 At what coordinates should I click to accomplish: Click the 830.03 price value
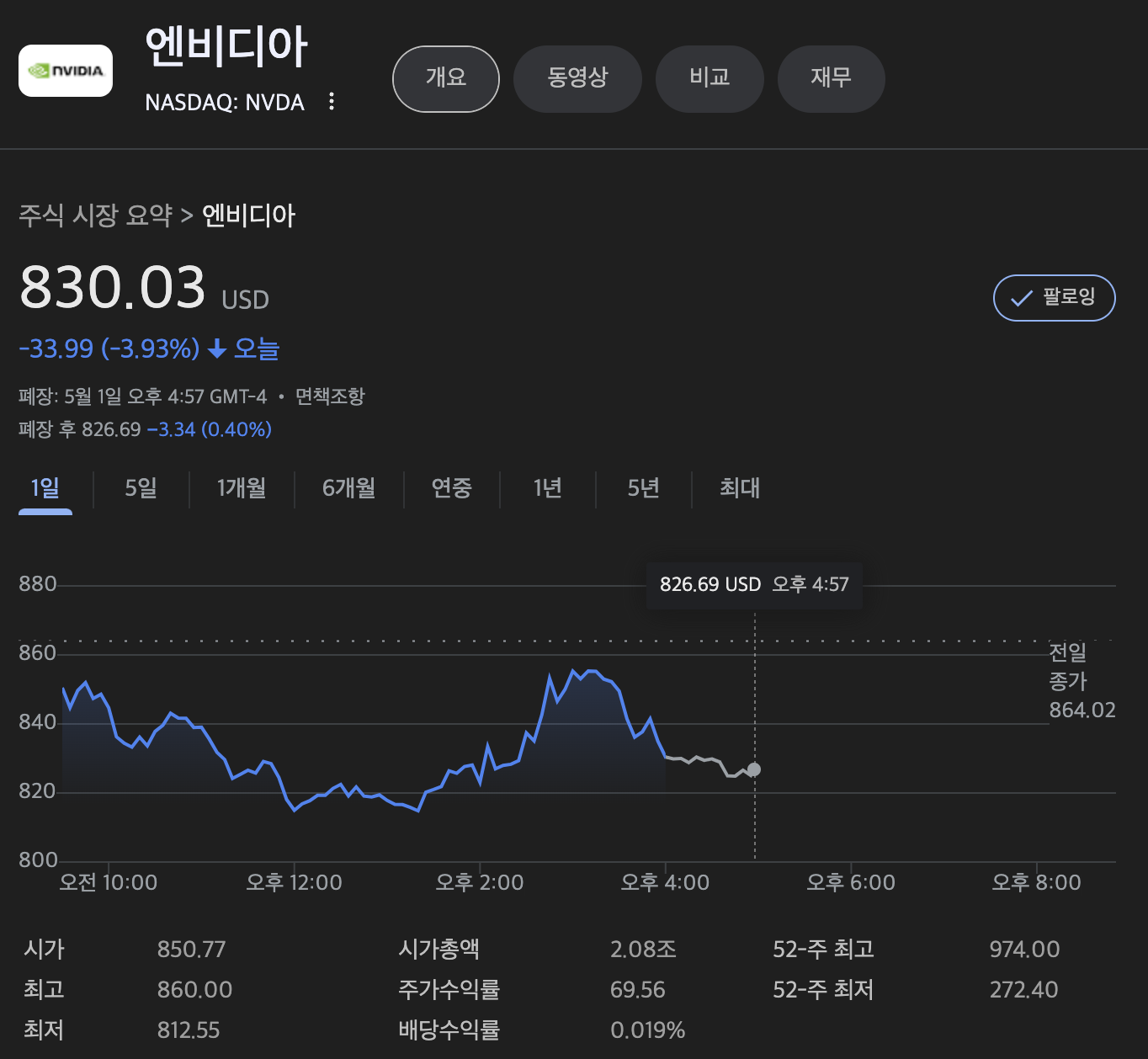click(113, 287)
